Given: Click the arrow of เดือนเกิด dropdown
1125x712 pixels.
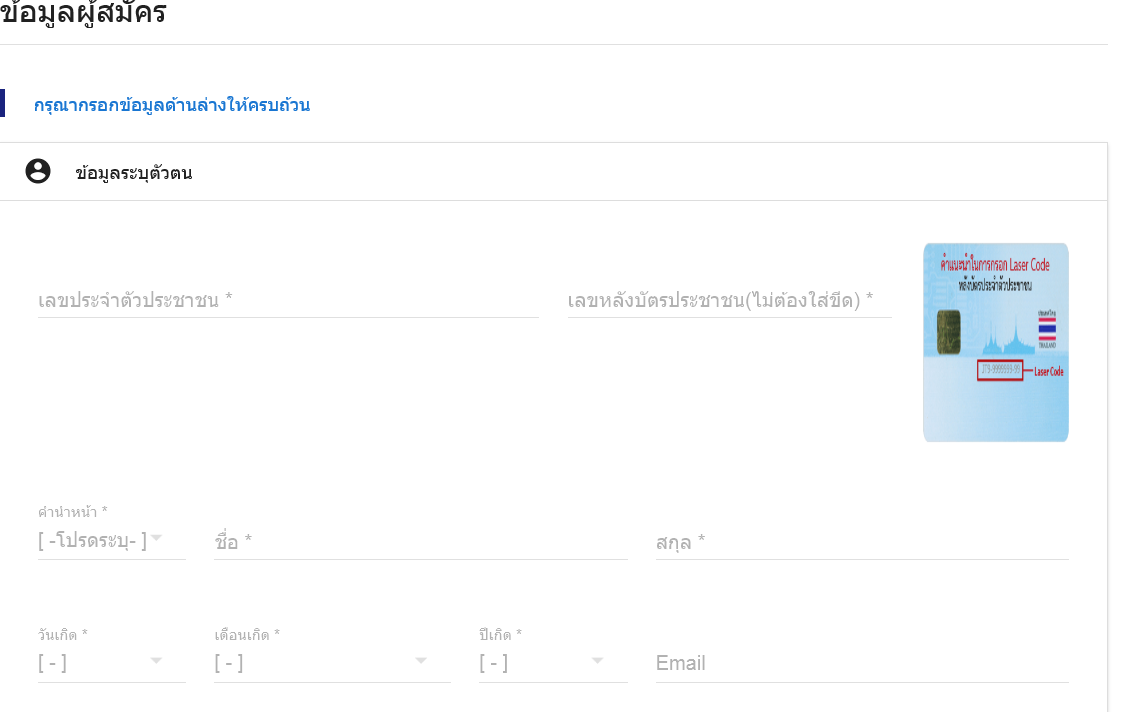Looking at the screenshot, I should click(421, 660).
